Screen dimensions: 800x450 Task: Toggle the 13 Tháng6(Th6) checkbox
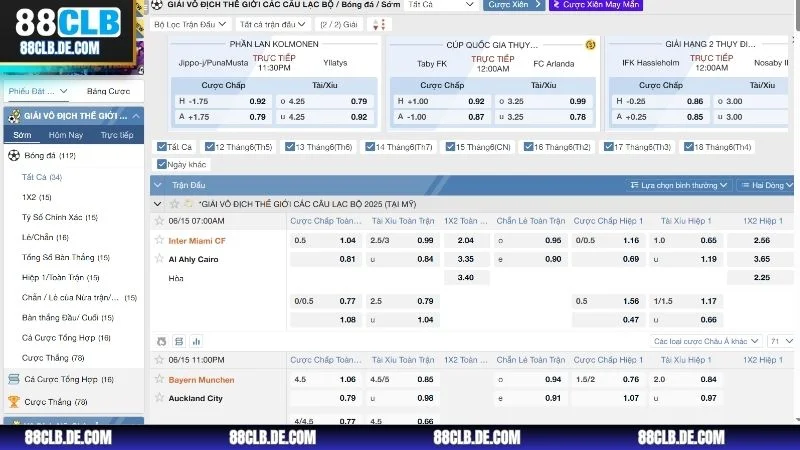point(290,147)
